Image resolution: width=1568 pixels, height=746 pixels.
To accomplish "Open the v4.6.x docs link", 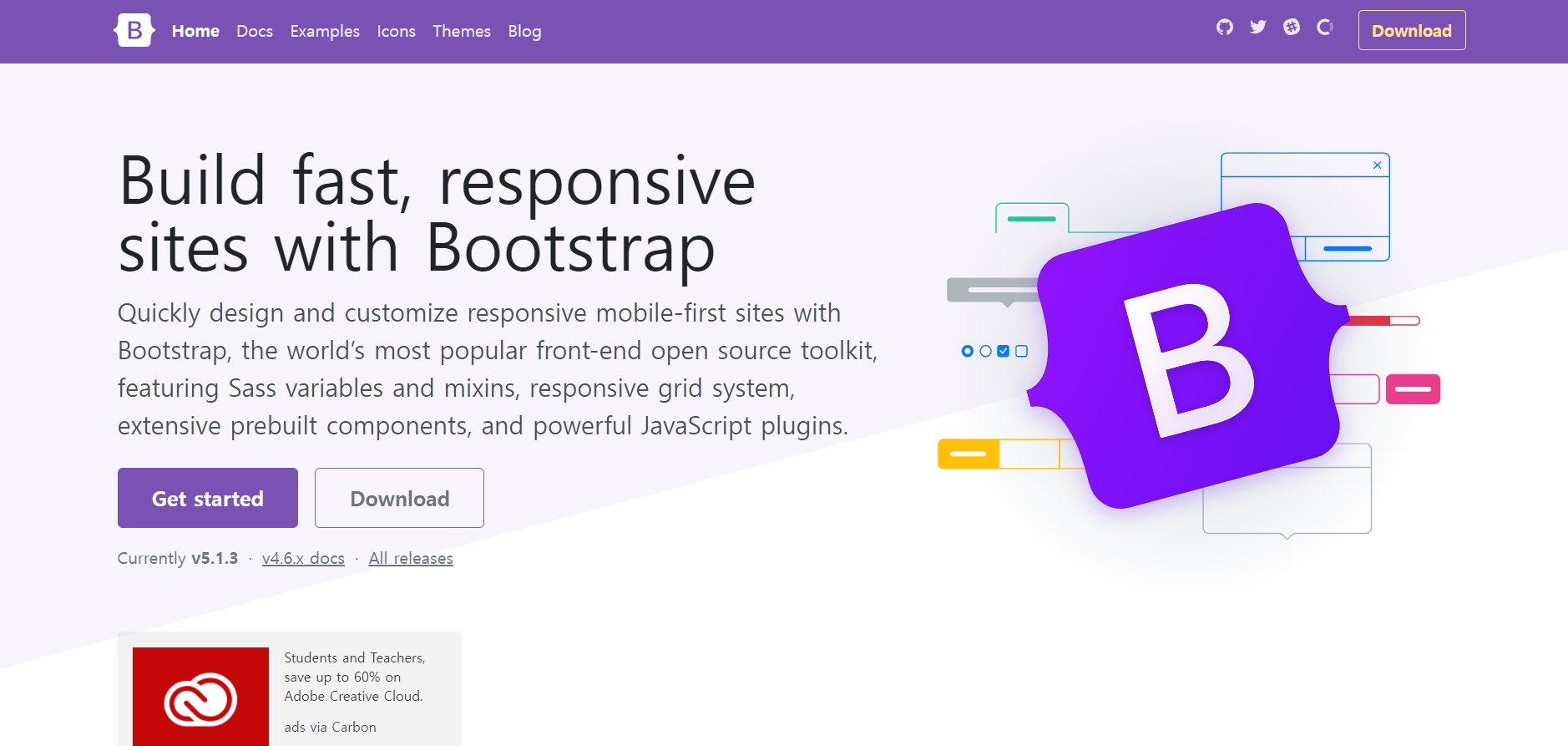I will pos(303,558).
